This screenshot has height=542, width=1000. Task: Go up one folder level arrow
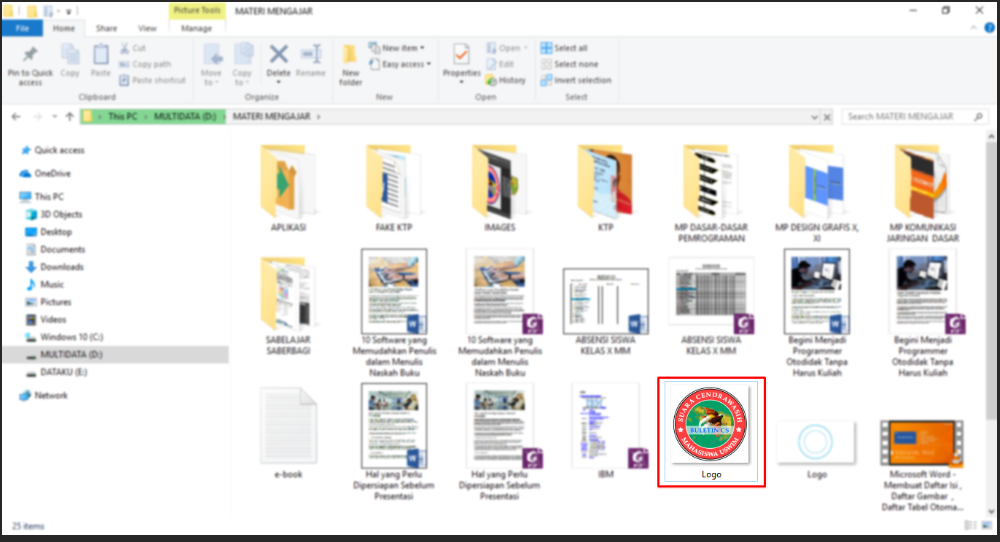pyautogui.click(x=70, y=117)
